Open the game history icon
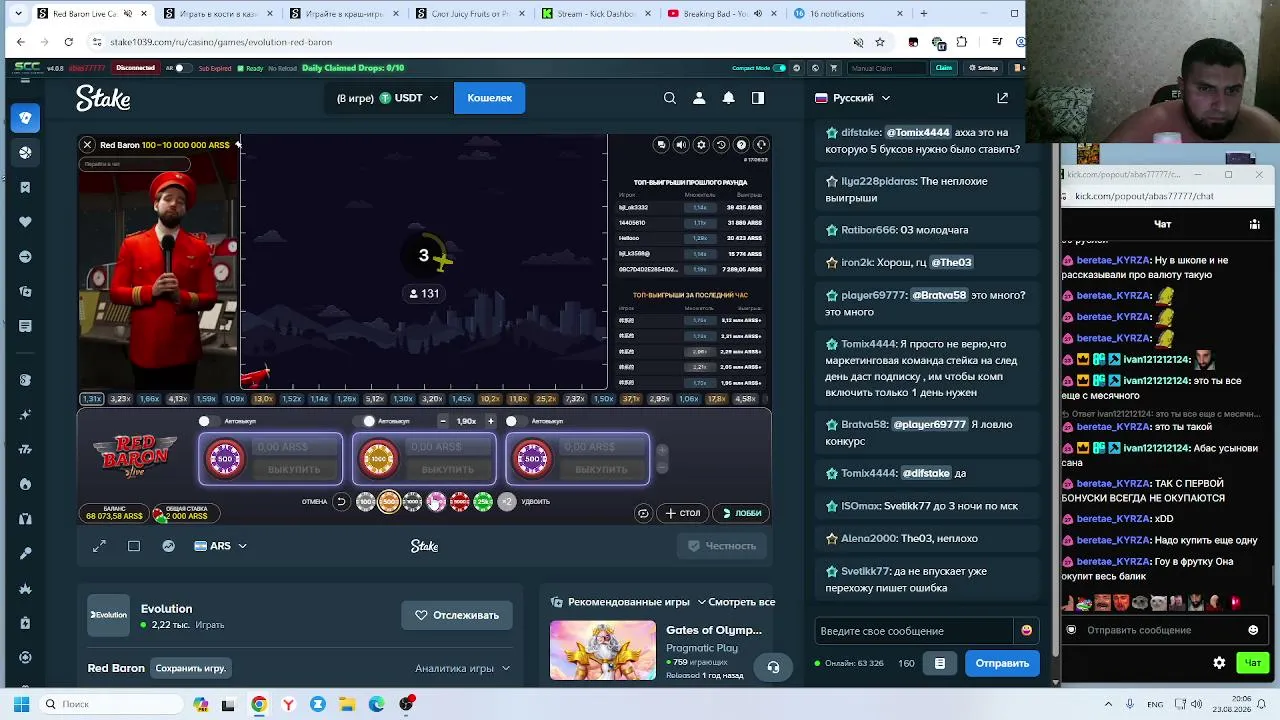This screenshot has width=1280, height=720. 721,145
